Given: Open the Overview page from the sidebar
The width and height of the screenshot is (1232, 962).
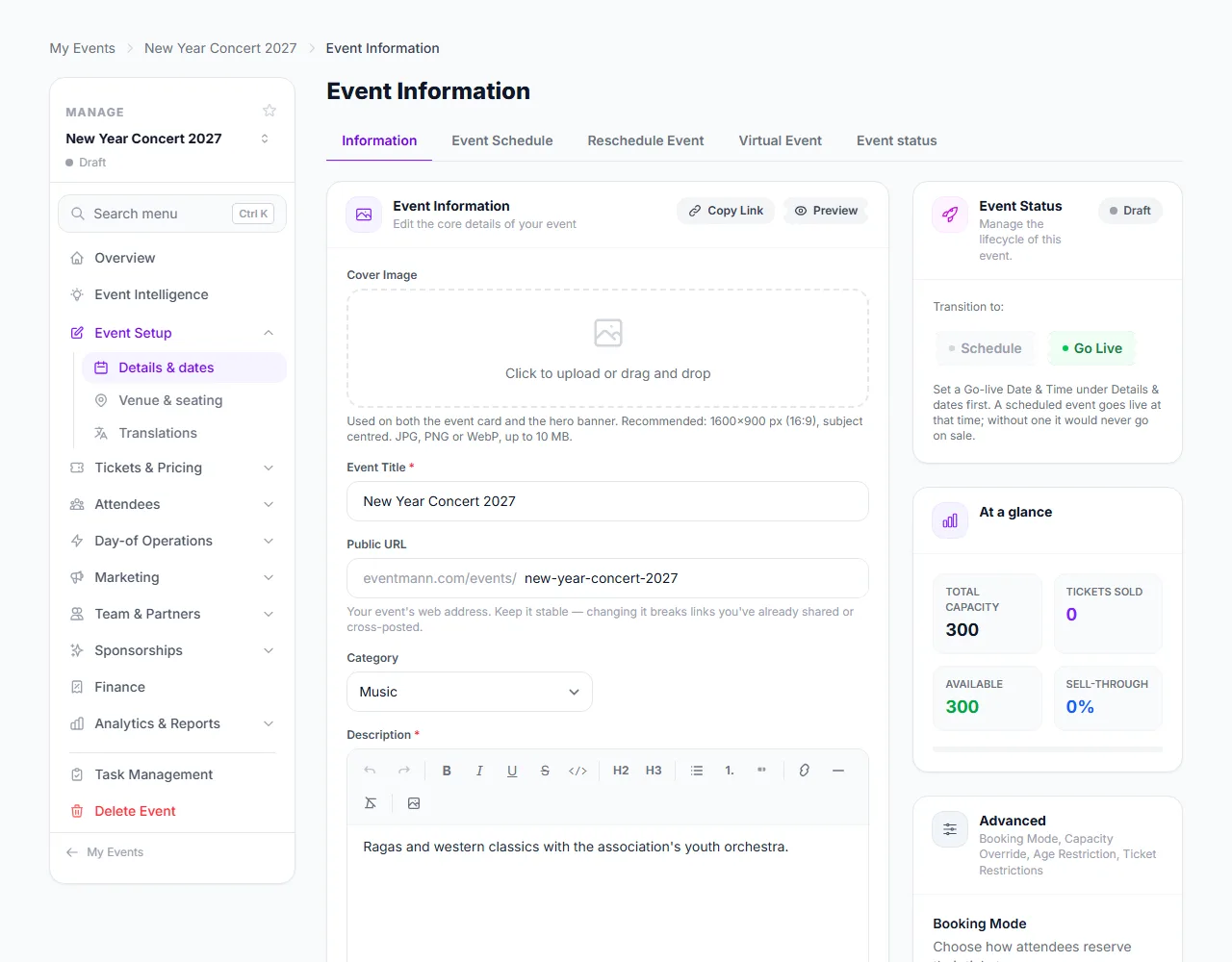Looking at the screenshot, I should pyautogui.click(x=172, y=258).
